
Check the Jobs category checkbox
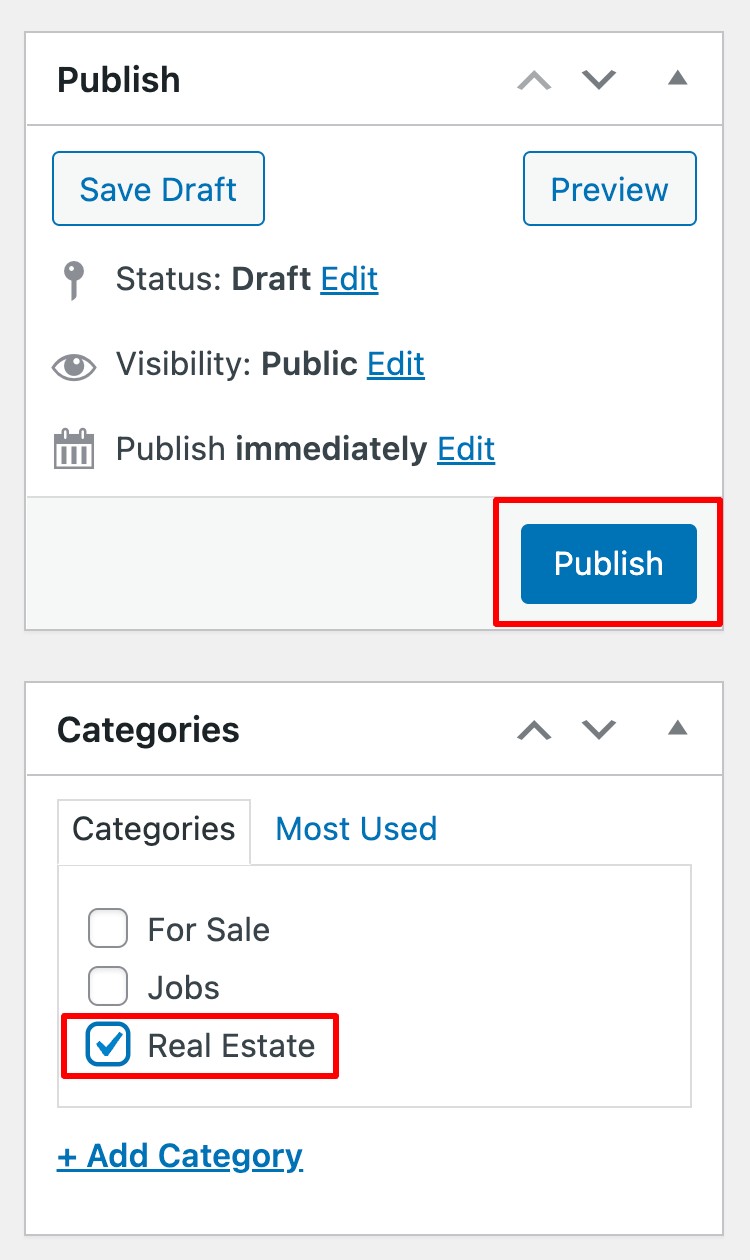[107, 987]
